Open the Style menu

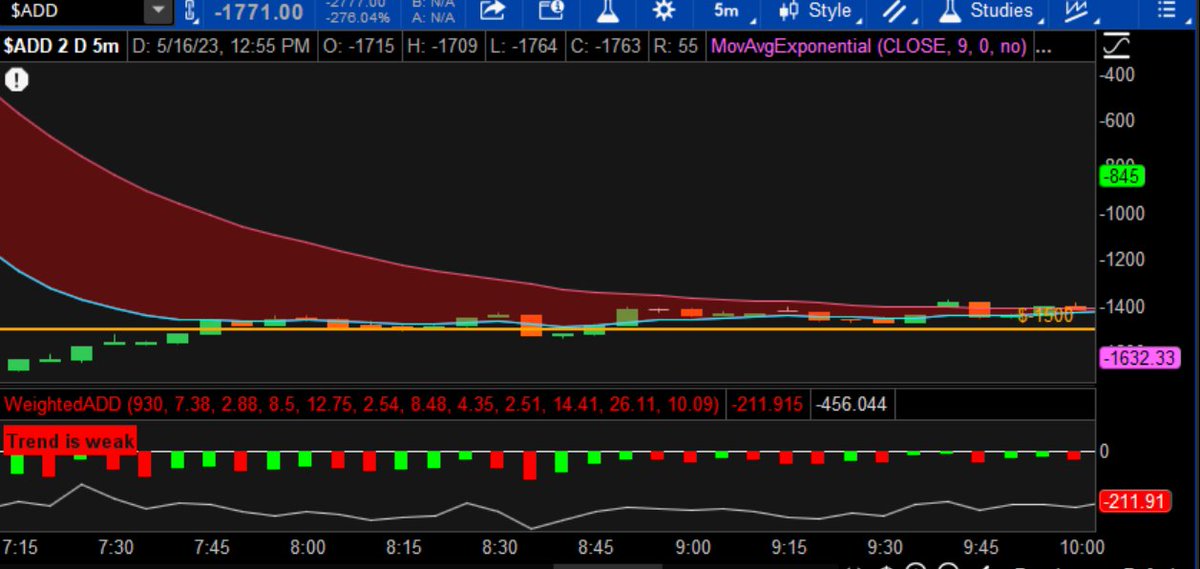tap(819, 11)
